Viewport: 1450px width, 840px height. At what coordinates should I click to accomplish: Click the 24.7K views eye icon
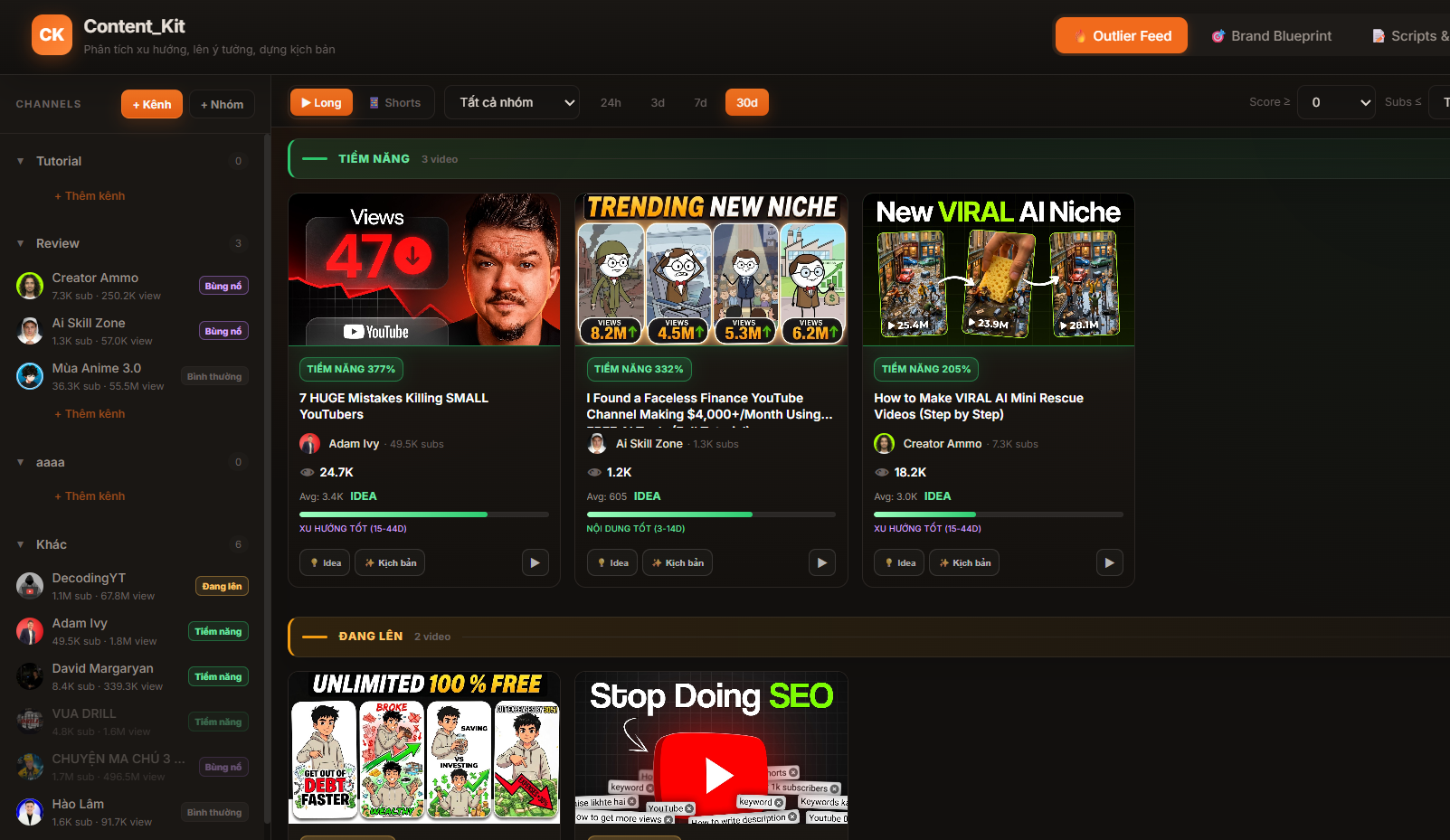point(307,472)
